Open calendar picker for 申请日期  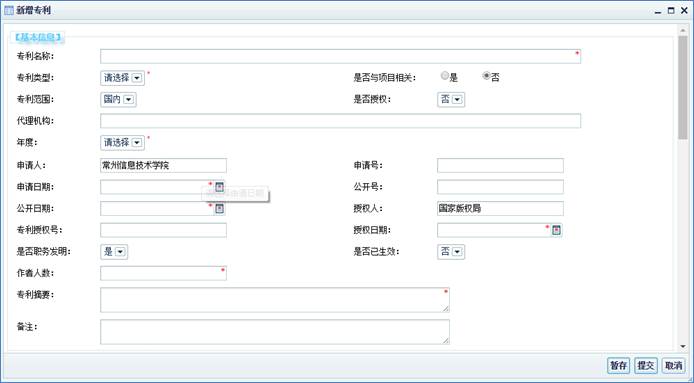pos(220,187)
